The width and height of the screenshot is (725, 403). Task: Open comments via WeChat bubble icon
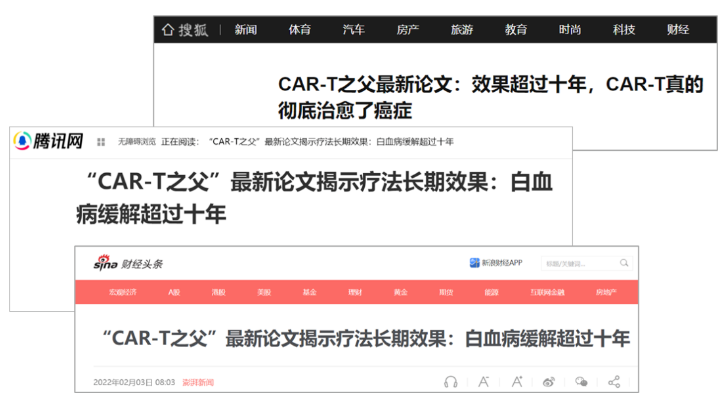(x=581, y=382)
